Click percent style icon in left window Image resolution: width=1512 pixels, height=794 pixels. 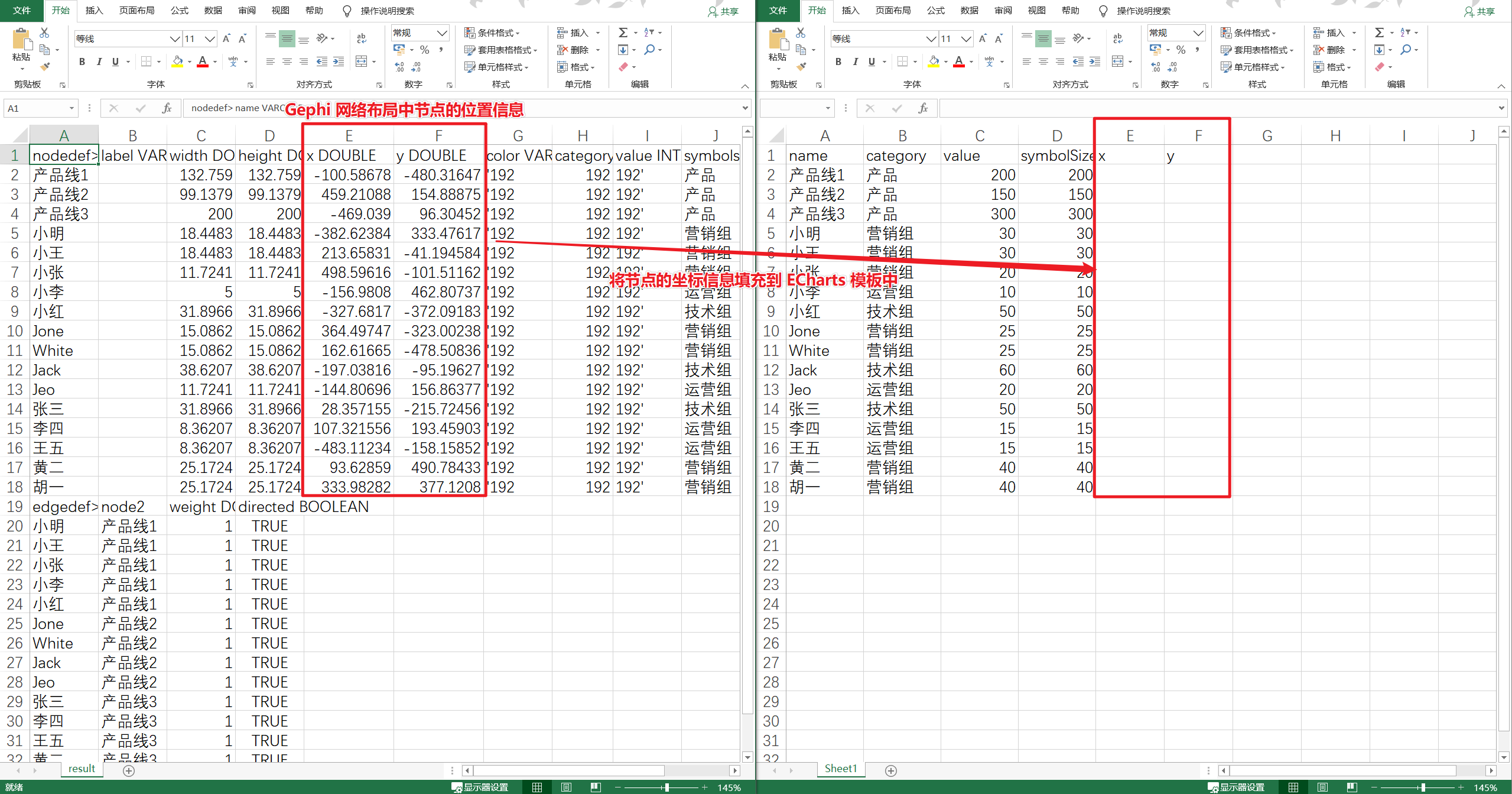pos(424,50)
